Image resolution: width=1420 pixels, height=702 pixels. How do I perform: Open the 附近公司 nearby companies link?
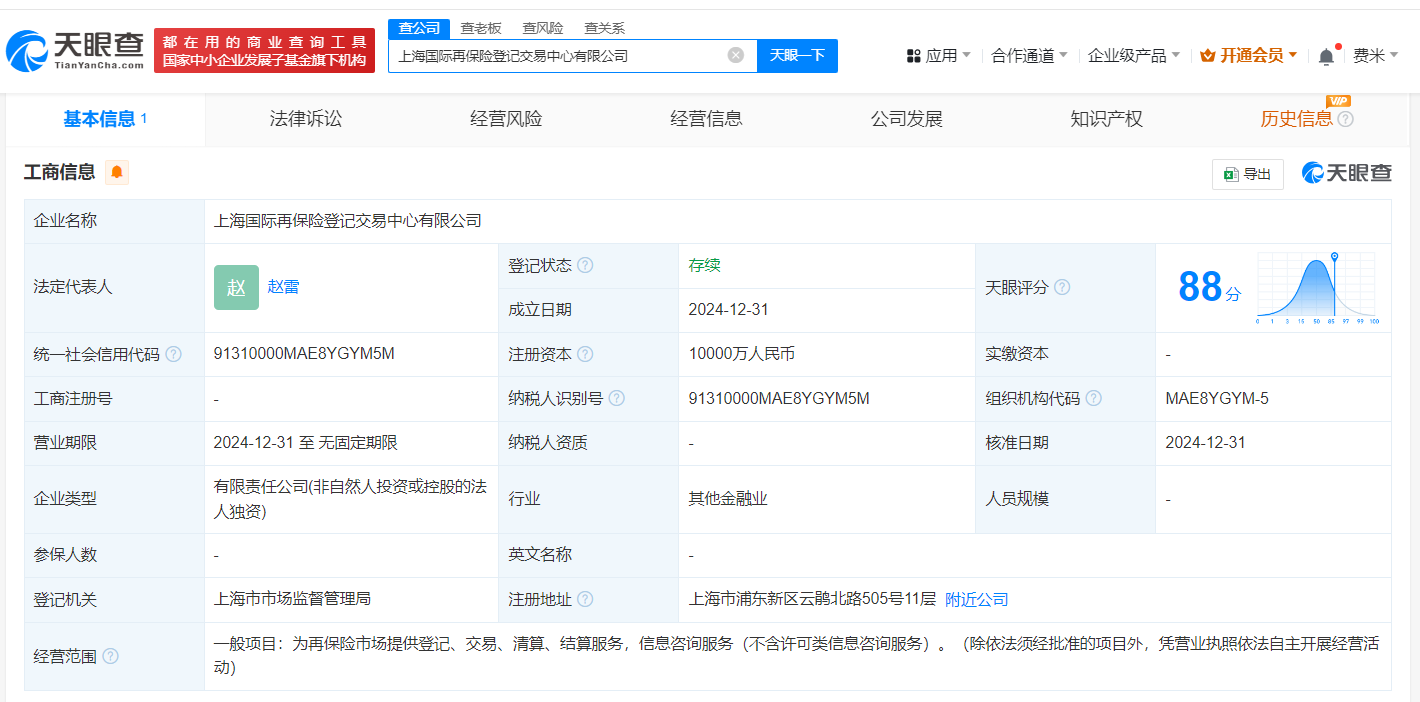pos(977,600)
